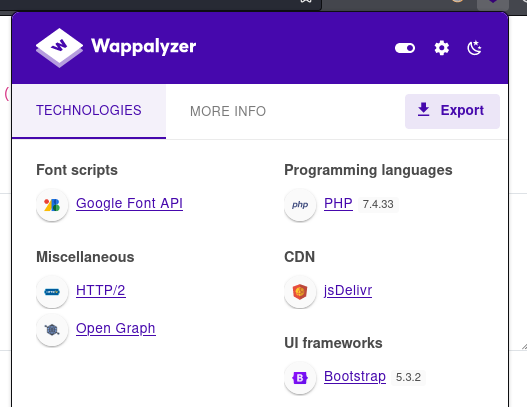Click the HTTP/2 icon

[52, 292]
